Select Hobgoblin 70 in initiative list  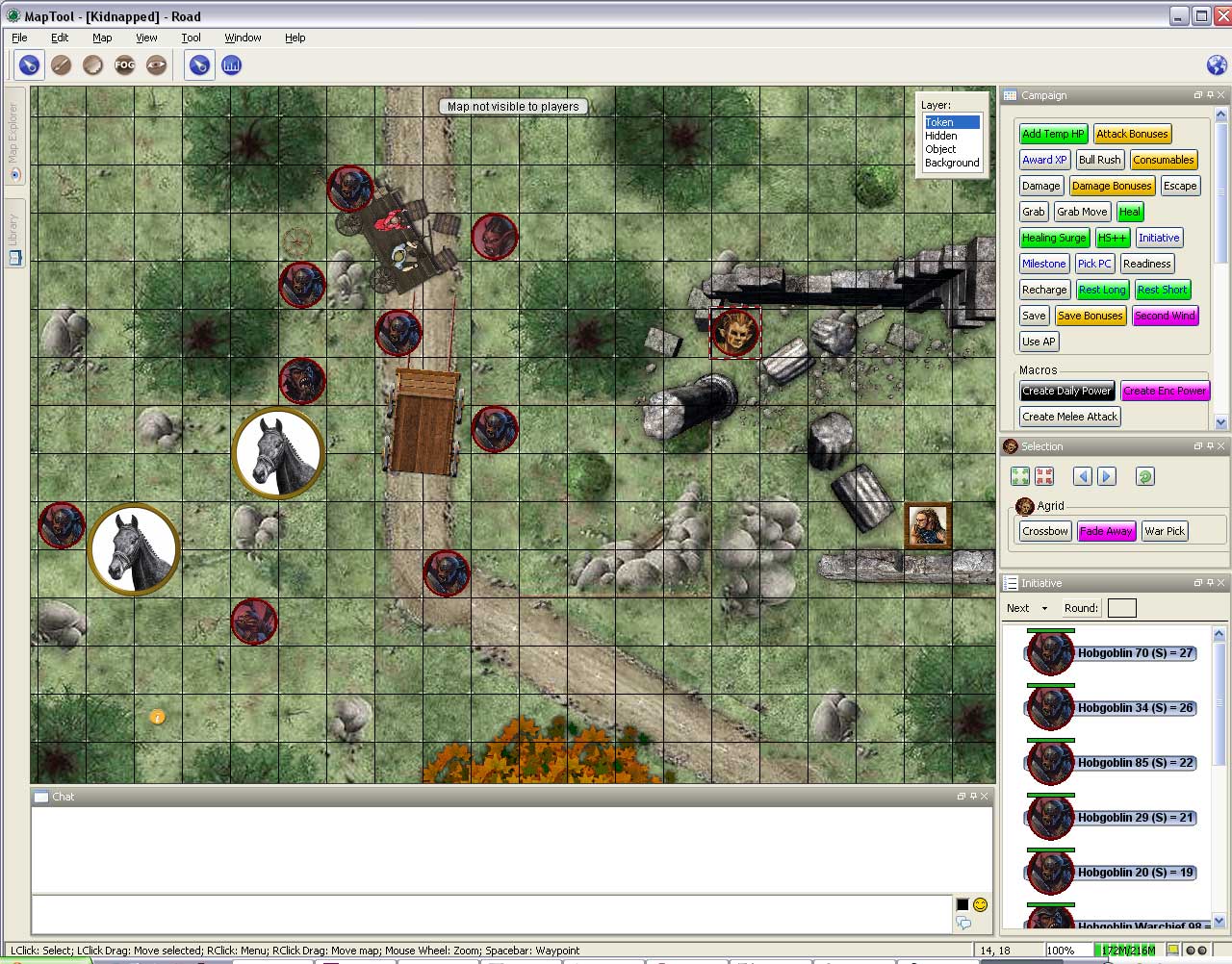point(1112,653)
